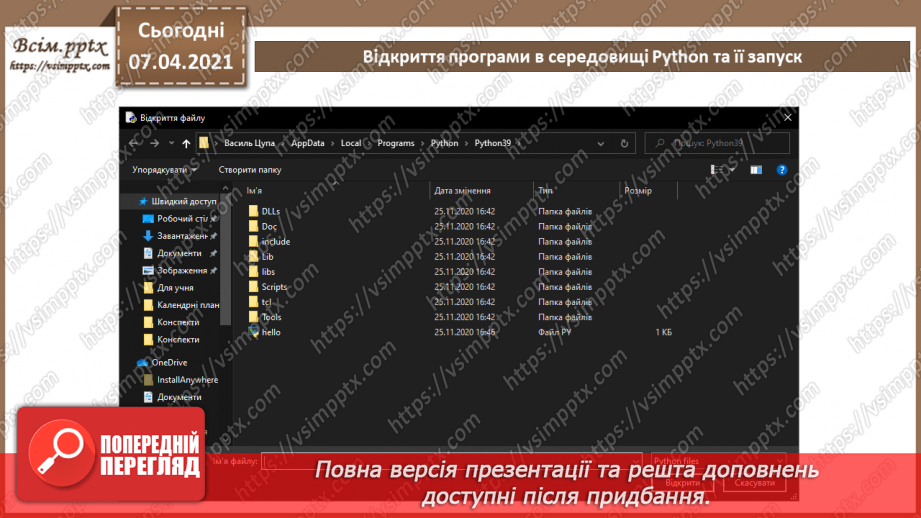Open Календарні плани folder in sidebar

pos(181,305)
